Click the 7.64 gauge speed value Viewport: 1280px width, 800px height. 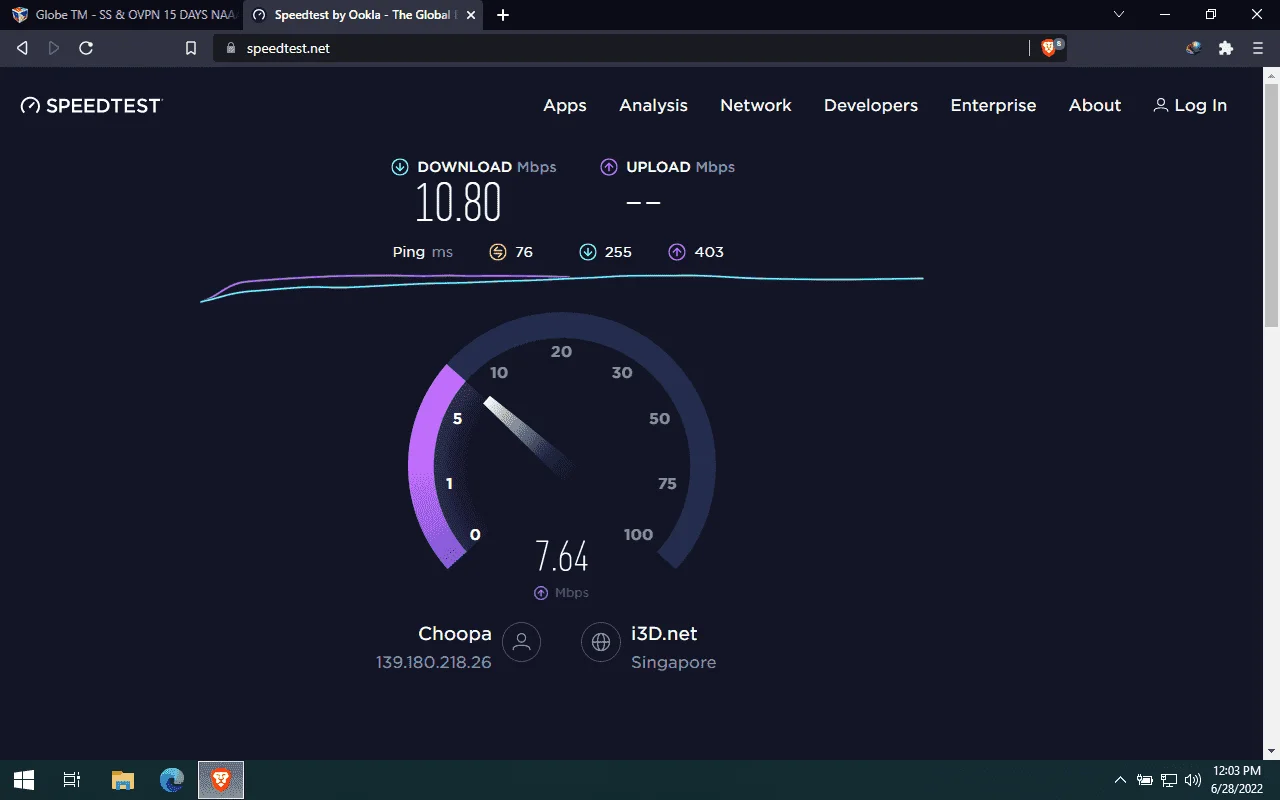[562, 555]
